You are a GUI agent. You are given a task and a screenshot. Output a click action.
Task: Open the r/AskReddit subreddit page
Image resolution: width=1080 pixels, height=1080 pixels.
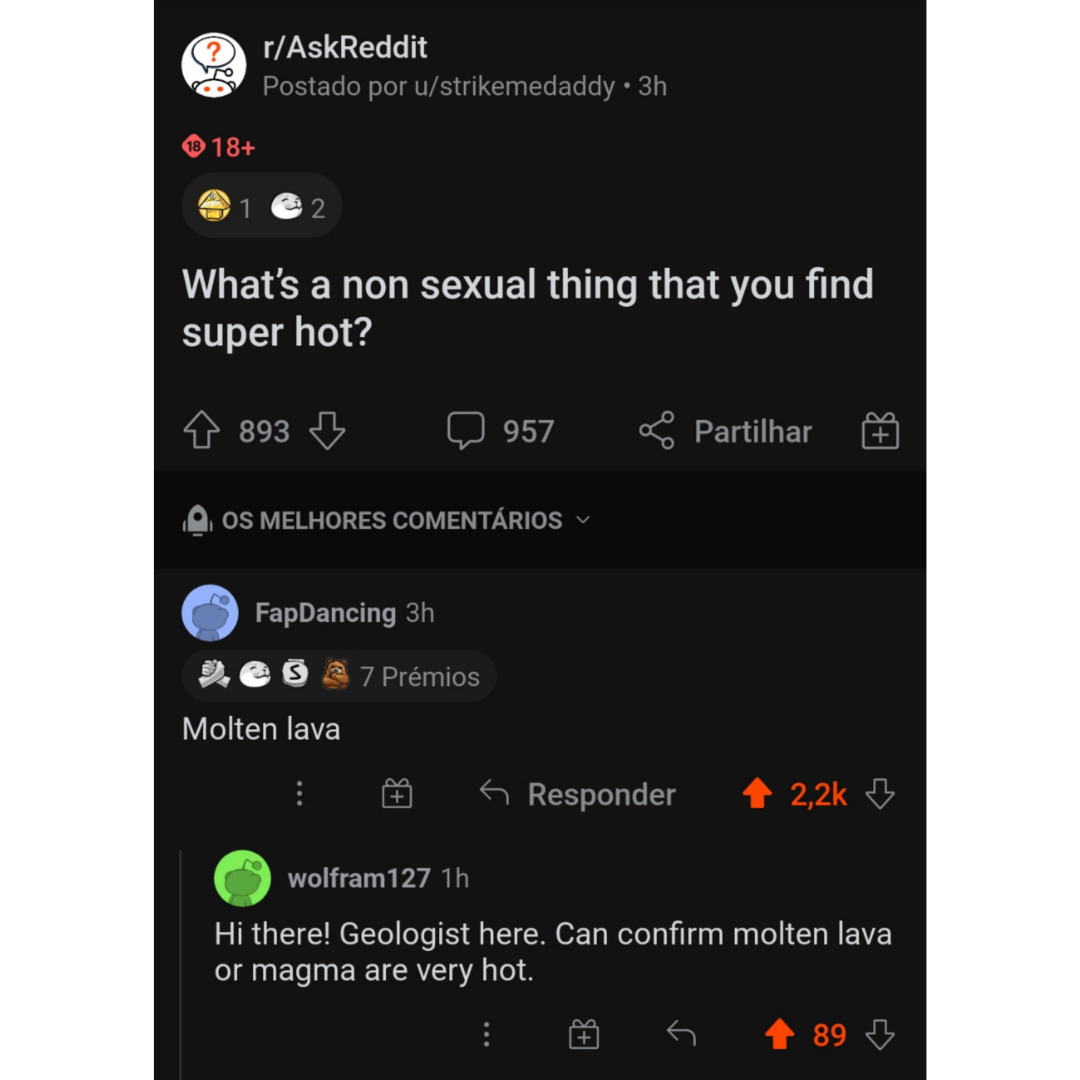click(x=345, y=47)
